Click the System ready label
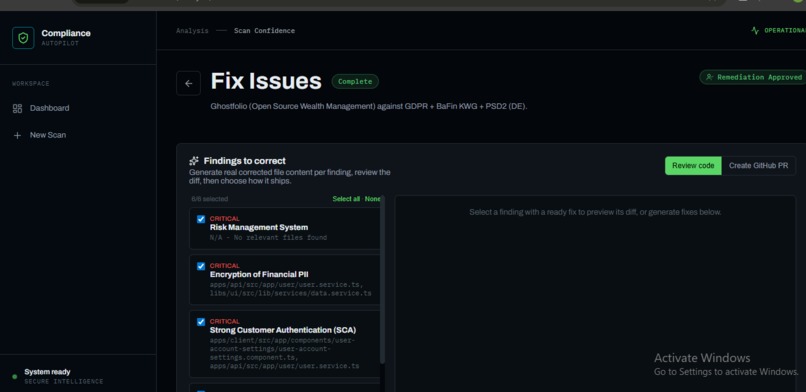 tap(47, 372)
